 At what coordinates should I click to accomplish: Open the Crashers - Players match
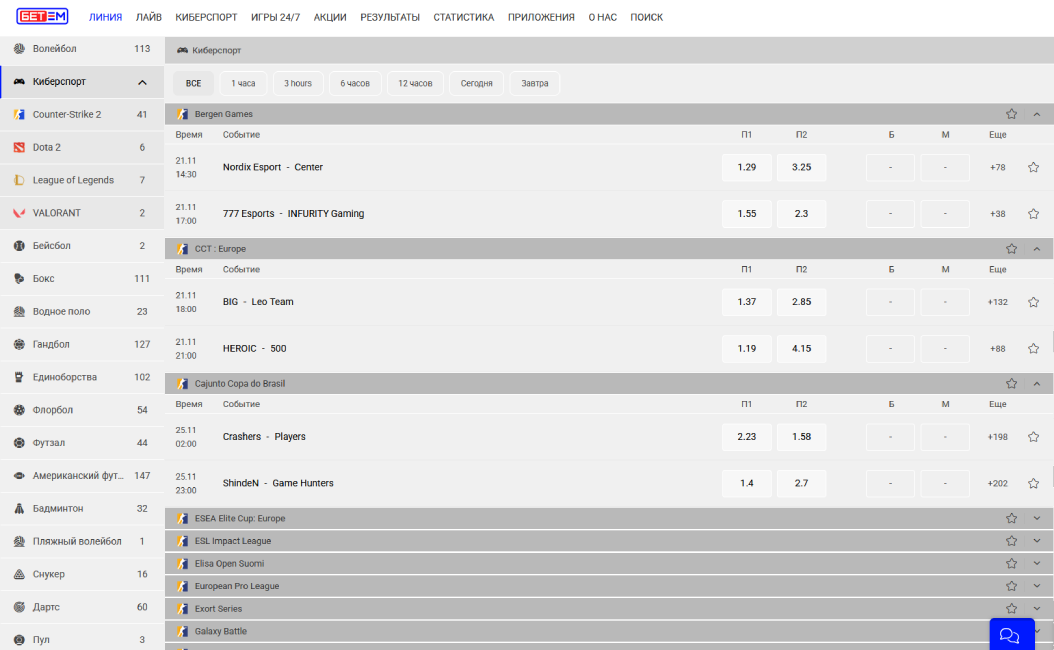click(x=264, y=437)
